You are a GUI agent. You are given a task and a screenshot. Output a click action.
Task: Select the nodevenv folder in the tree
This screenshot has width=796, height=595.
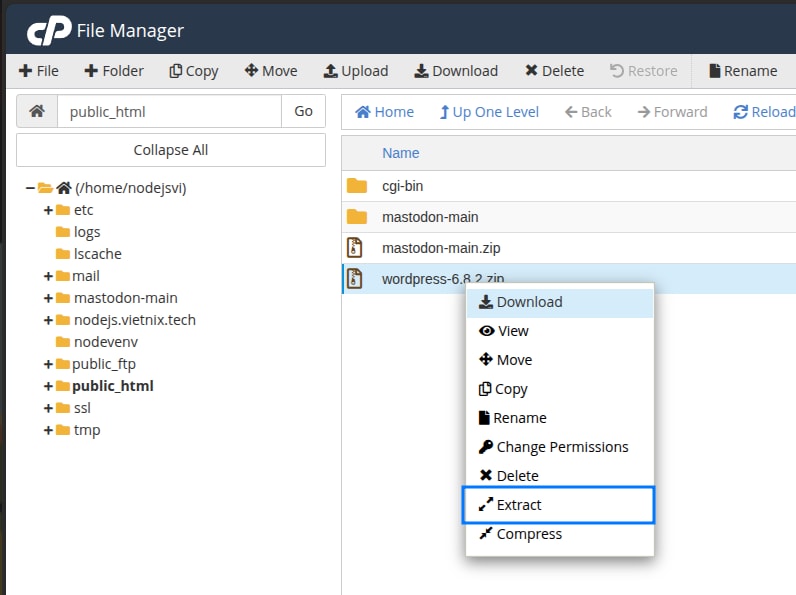[106, 342]
